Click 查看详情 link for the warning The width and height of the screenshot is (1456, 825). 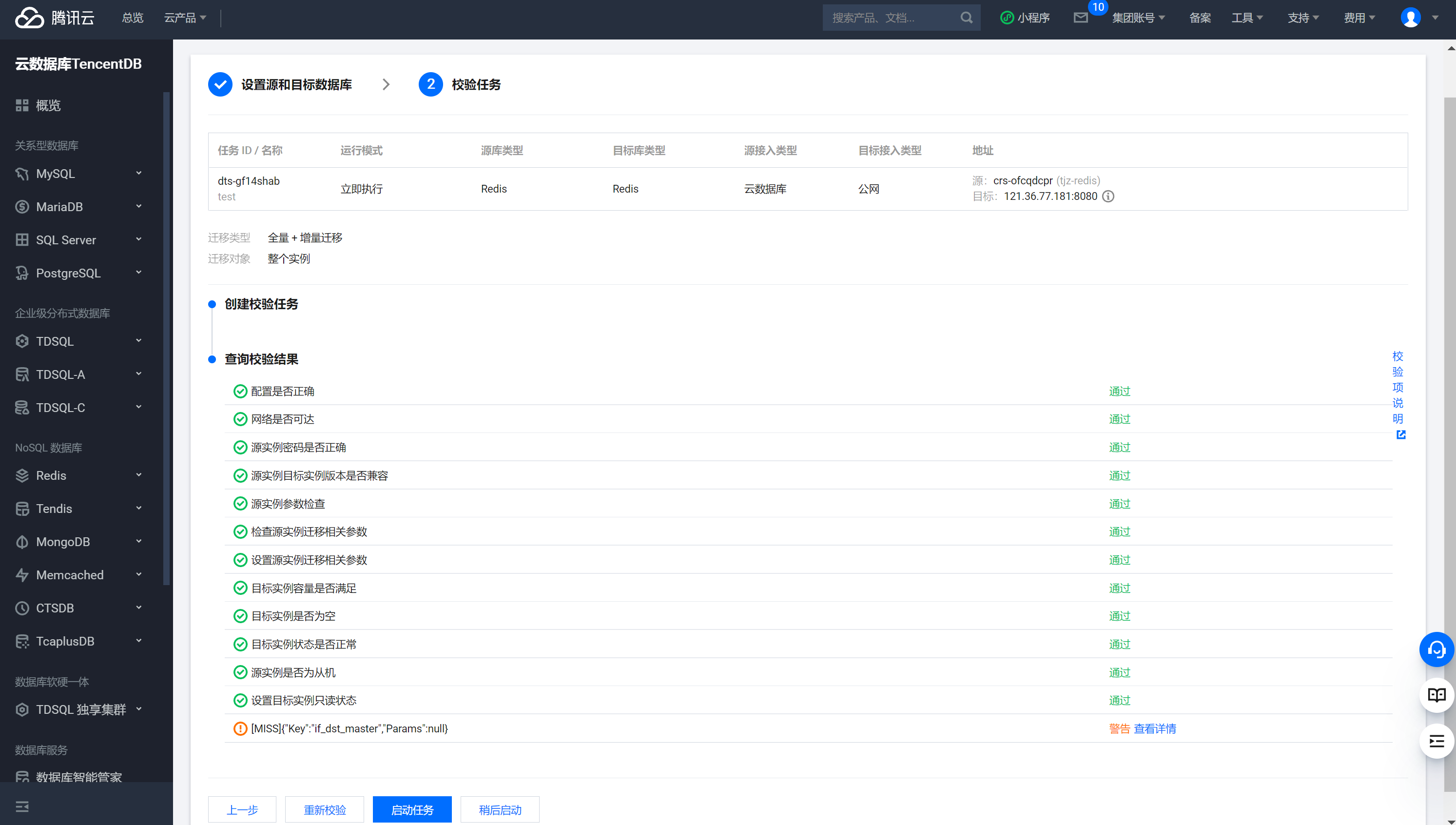pos(1155,728)
